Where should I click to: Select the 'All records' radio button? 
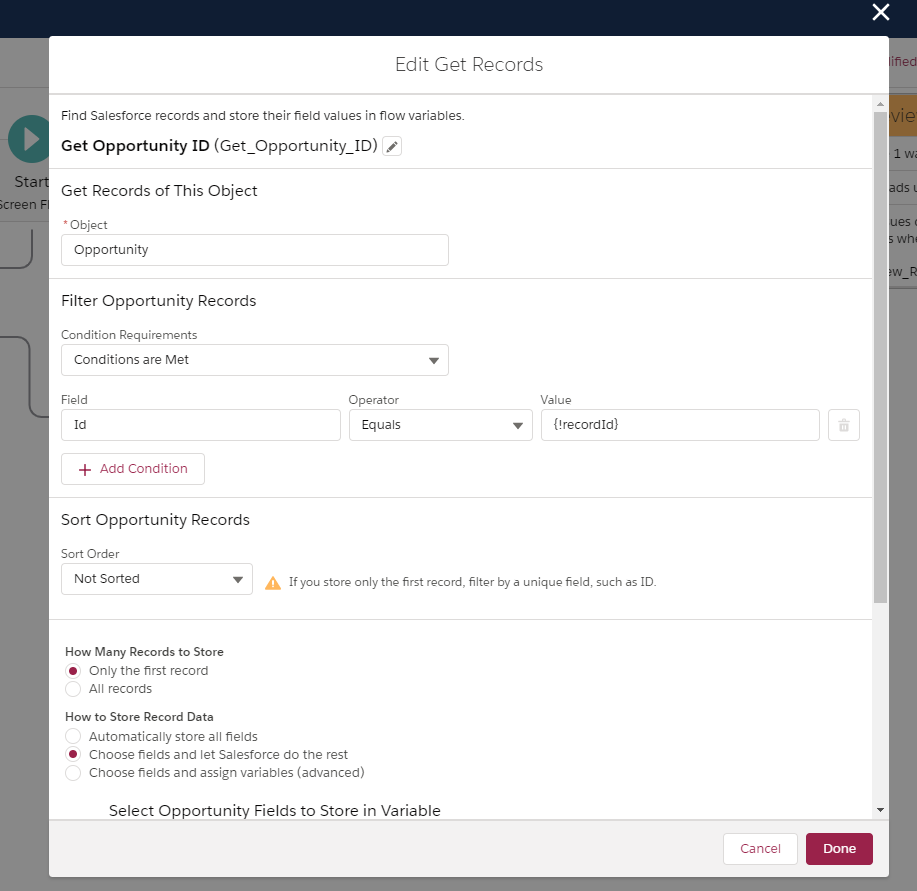pos(73,689)
